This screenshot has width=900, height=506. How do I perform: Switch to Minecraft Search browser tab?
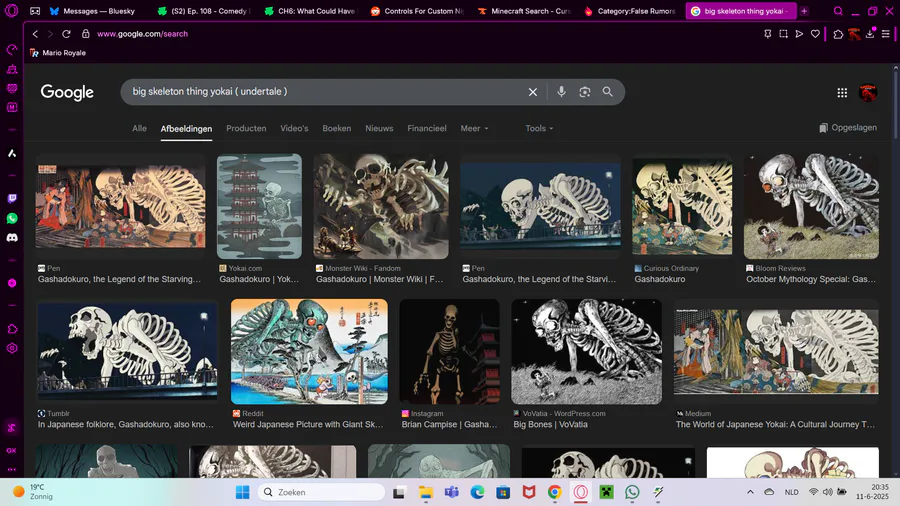[x=524, y=11]
